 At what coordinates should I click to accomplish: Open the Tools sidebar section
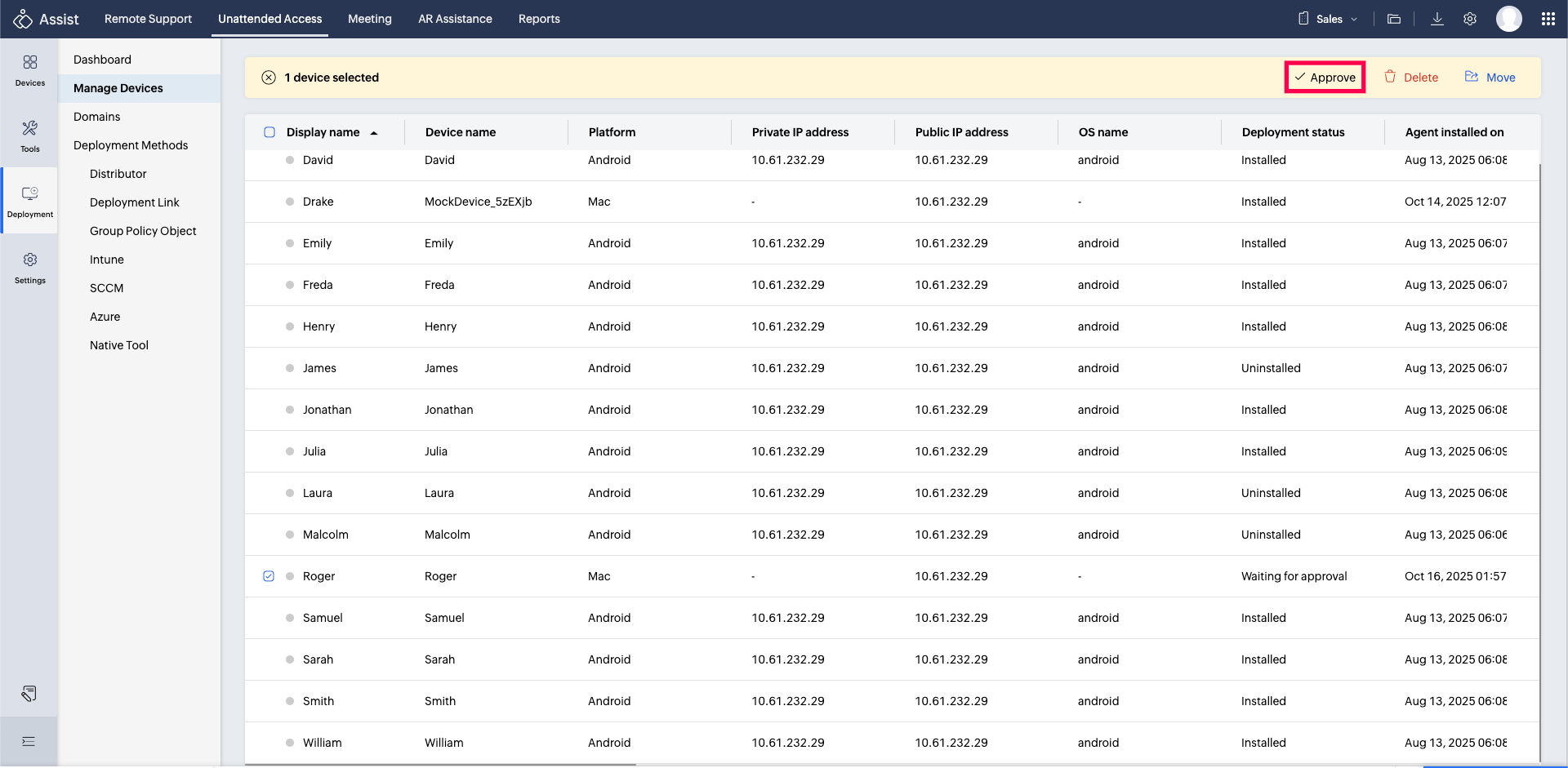[29, 135]
